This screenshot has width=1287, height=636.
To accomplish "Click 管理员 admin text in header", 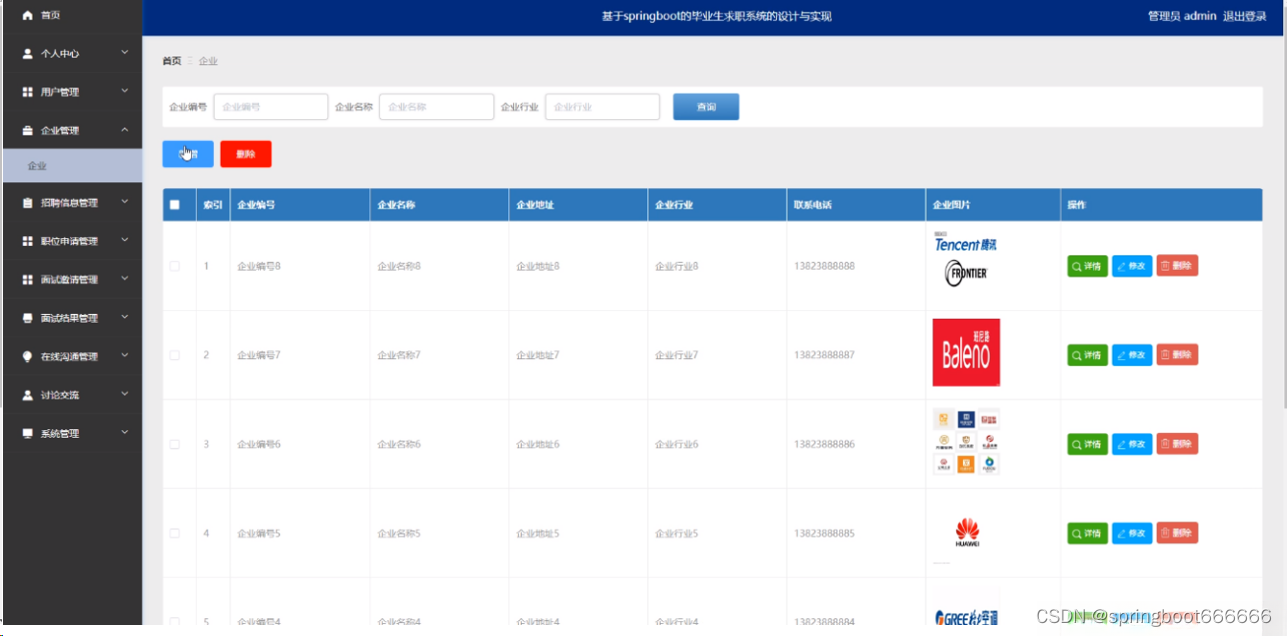I will [1182, 16].
